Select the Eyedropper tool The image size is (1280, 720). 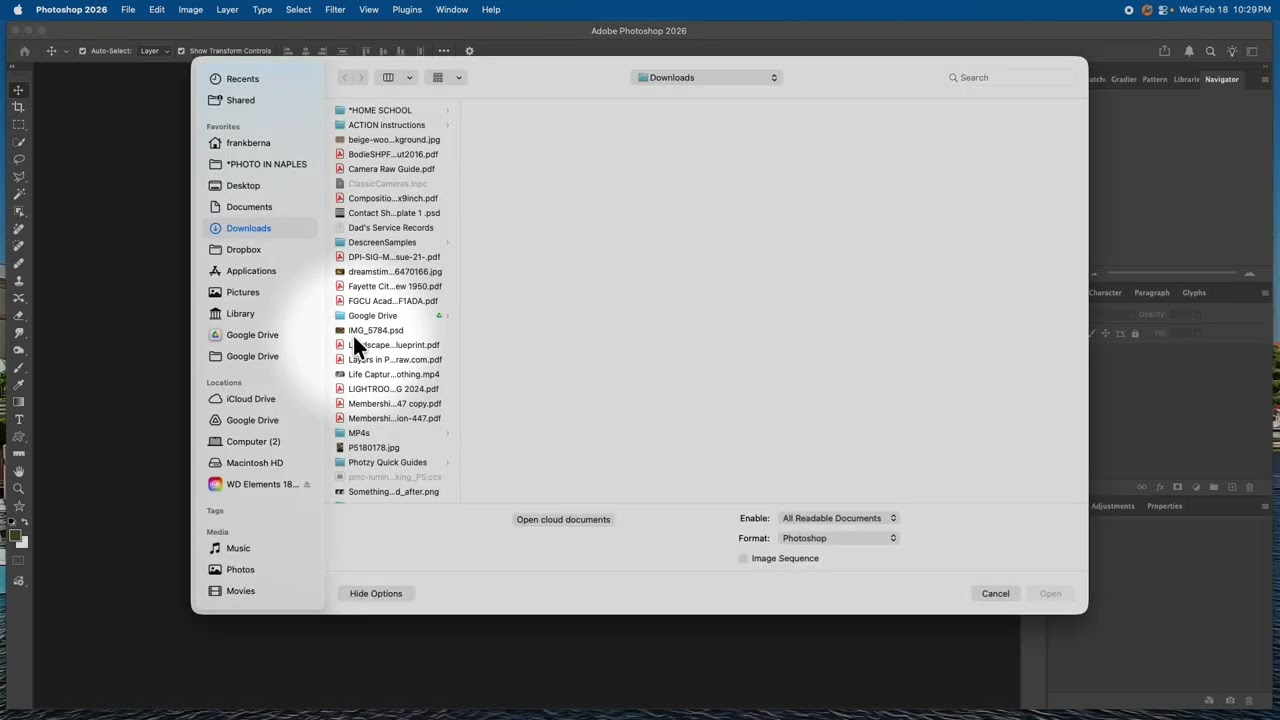pyautogui.click(x=19, y=385)
